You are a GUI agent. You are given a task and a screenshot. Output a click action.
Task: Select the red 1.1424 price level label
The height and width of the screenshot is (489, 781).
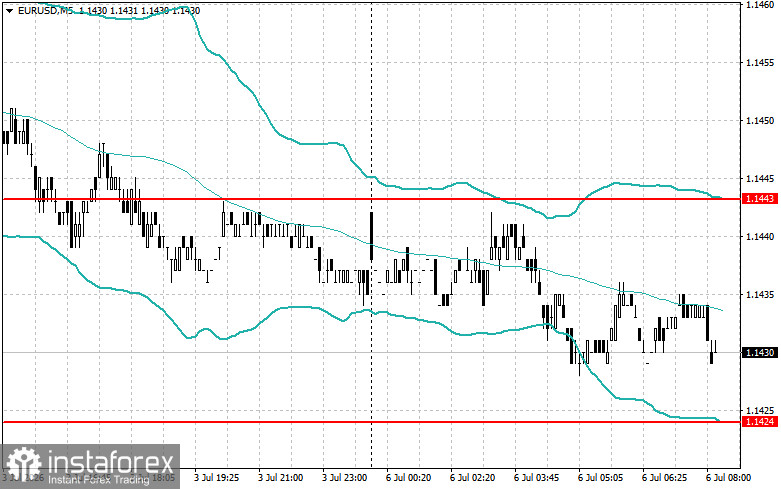[760, 422]
